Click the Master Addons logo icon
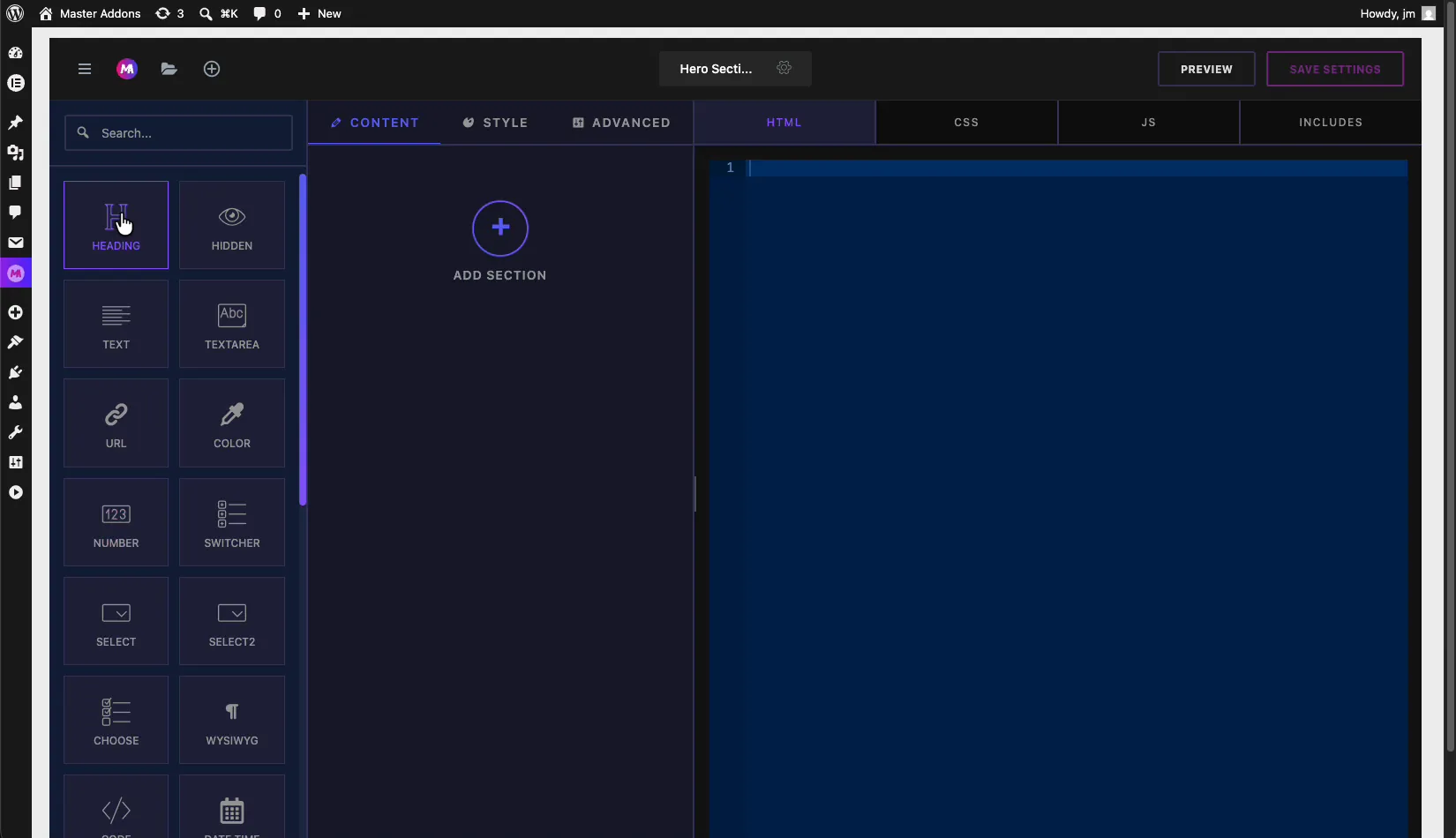 pos(127,69)
